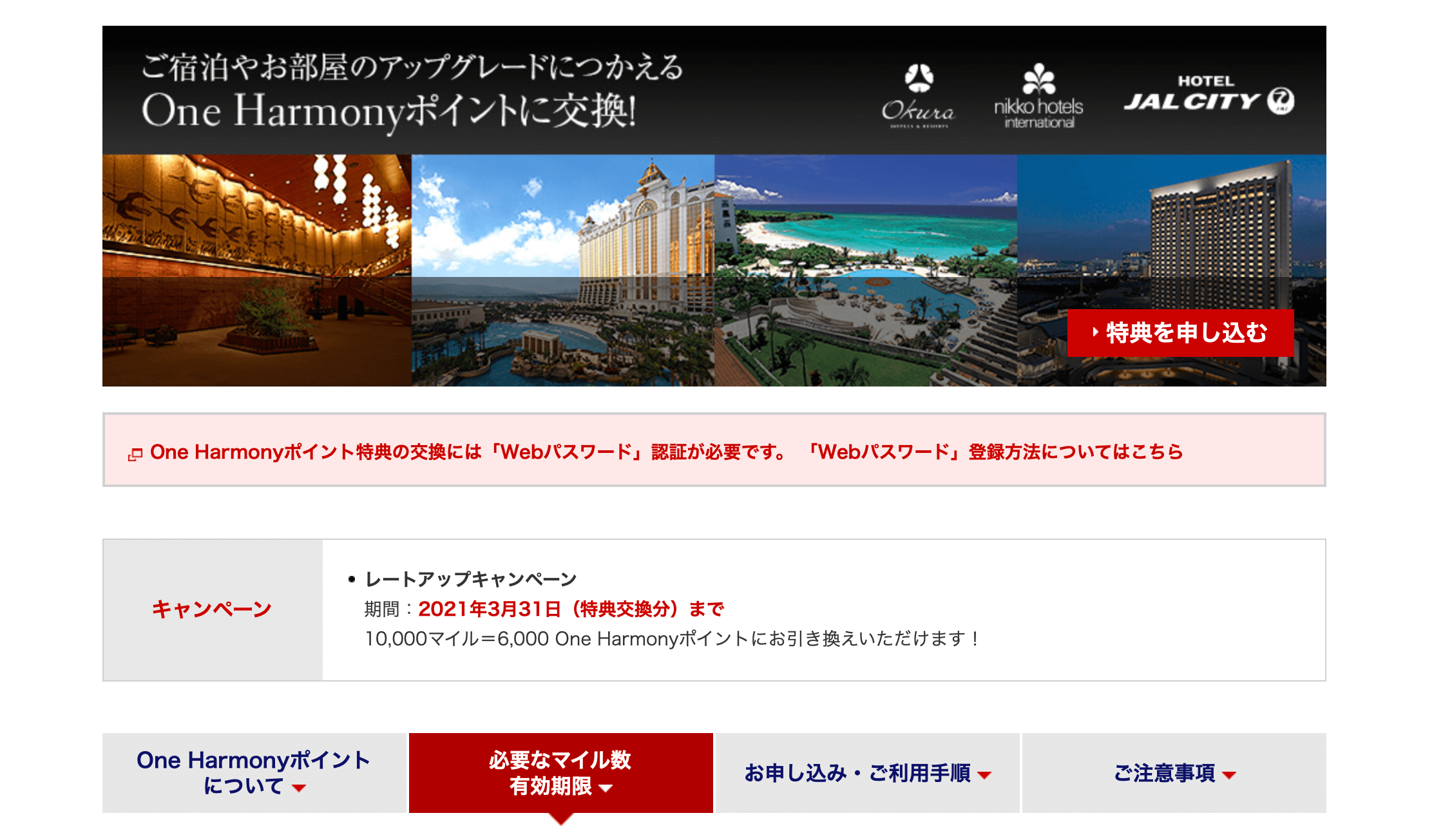Click the white arrow beside 有効期限
1443x840 pixels.
point(606,788)
